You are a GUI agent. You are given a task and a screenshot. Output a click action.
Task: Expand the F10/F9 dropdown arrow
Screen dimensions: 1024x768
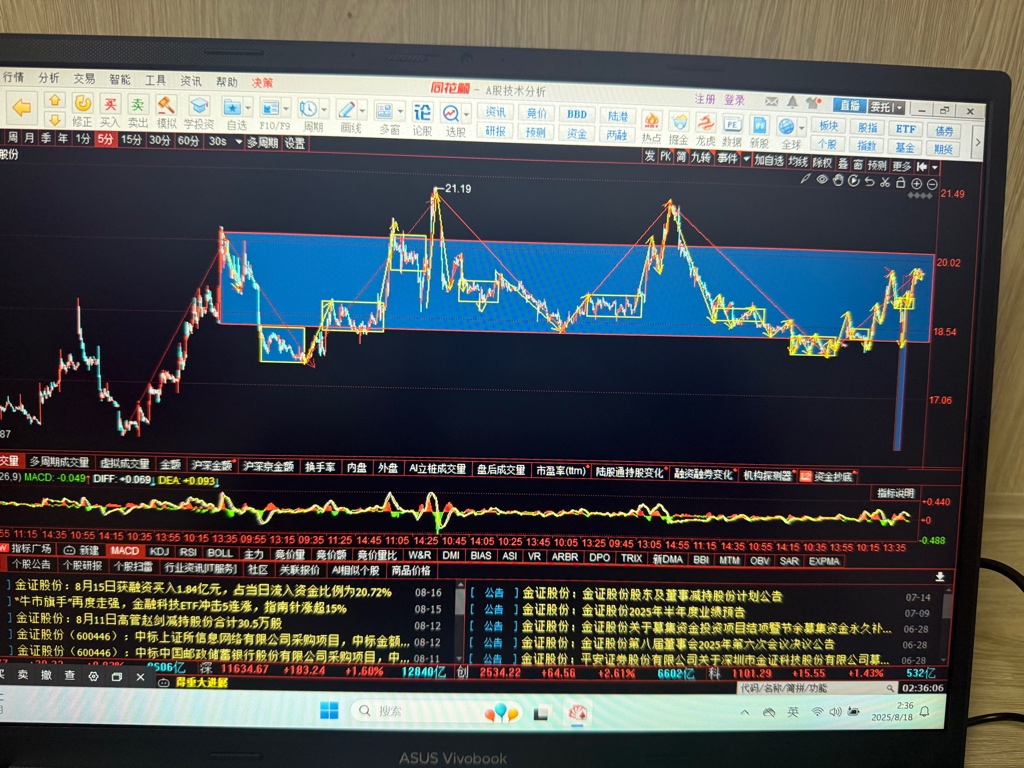[x=285, y=108]
